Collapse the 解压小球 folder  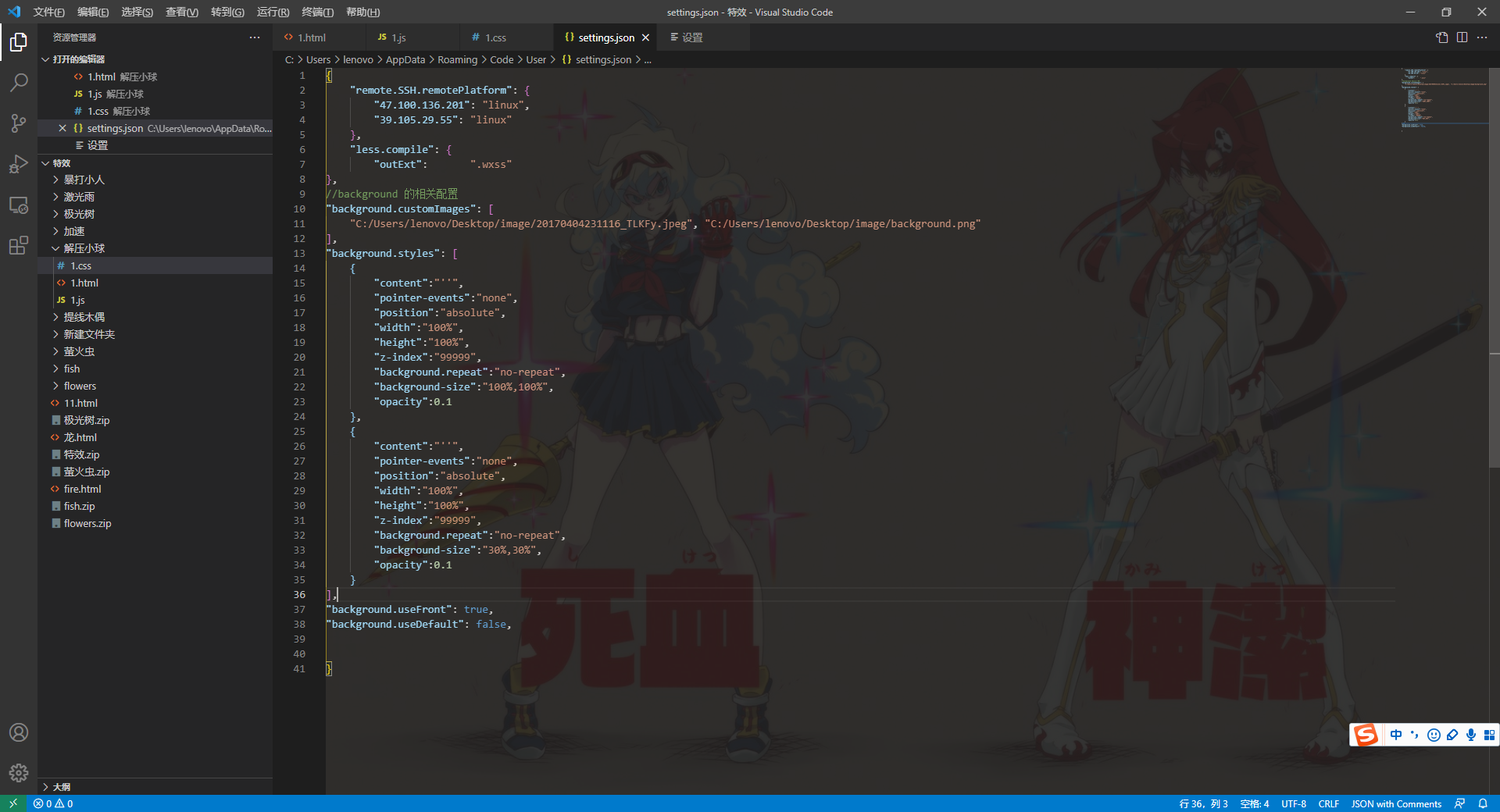155,248
